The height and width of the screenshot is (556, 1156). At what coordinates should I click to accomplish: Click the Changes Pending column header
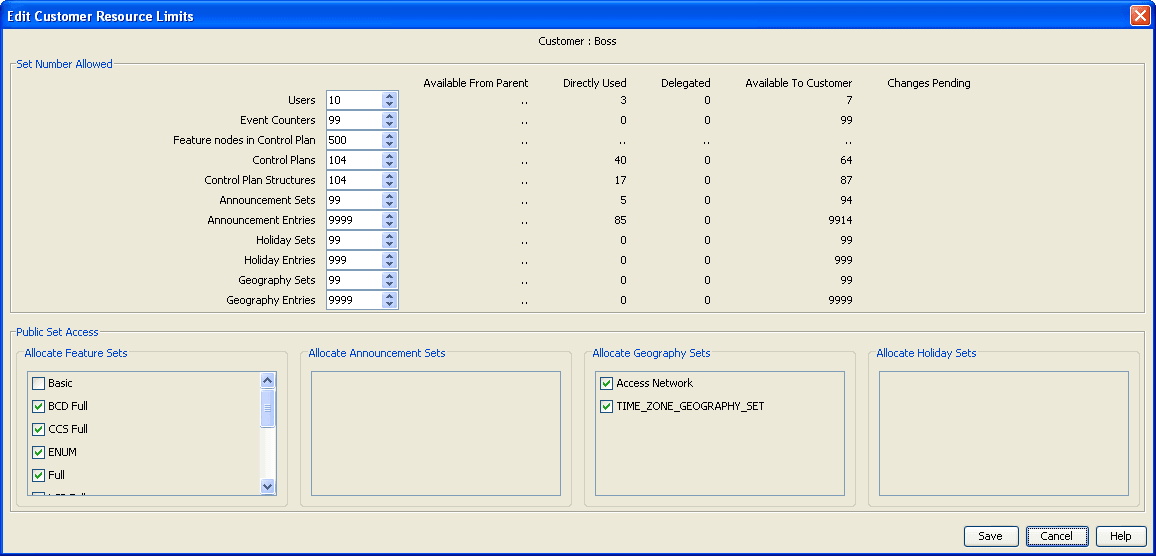click(929, 83)
